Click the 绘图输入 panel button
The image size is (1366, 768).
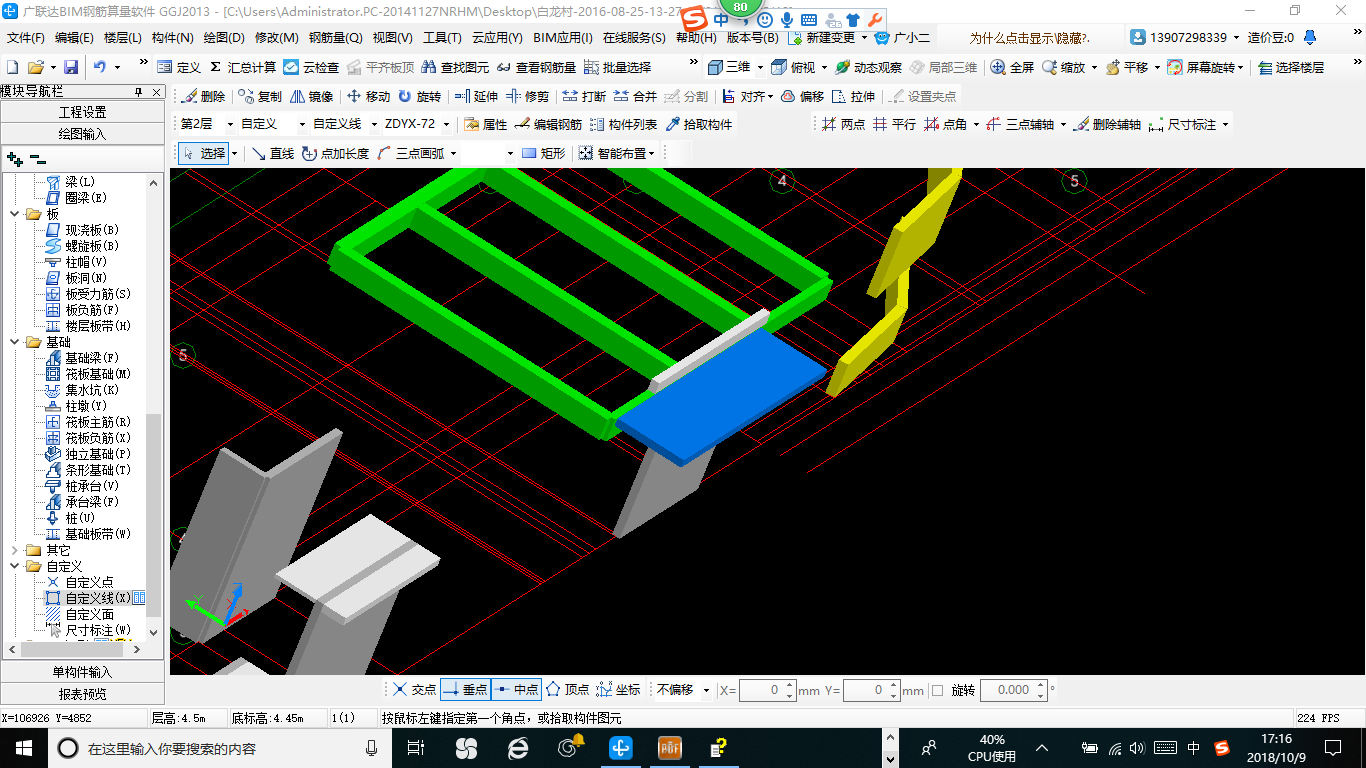pos(82,133)
